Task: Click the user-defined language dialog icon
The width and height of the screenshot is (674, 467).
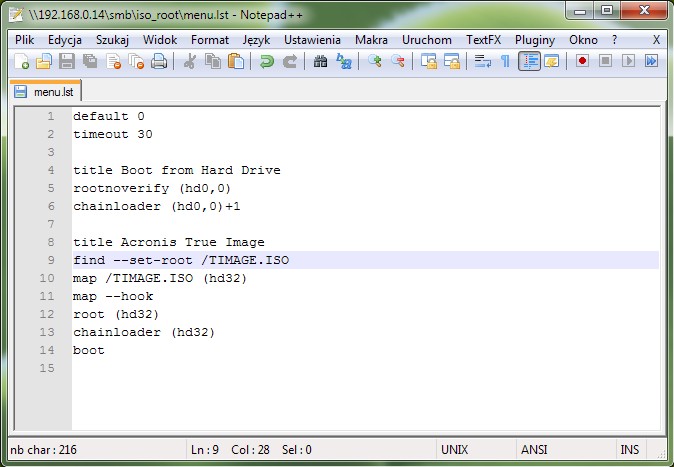Action: click(551, 61)
